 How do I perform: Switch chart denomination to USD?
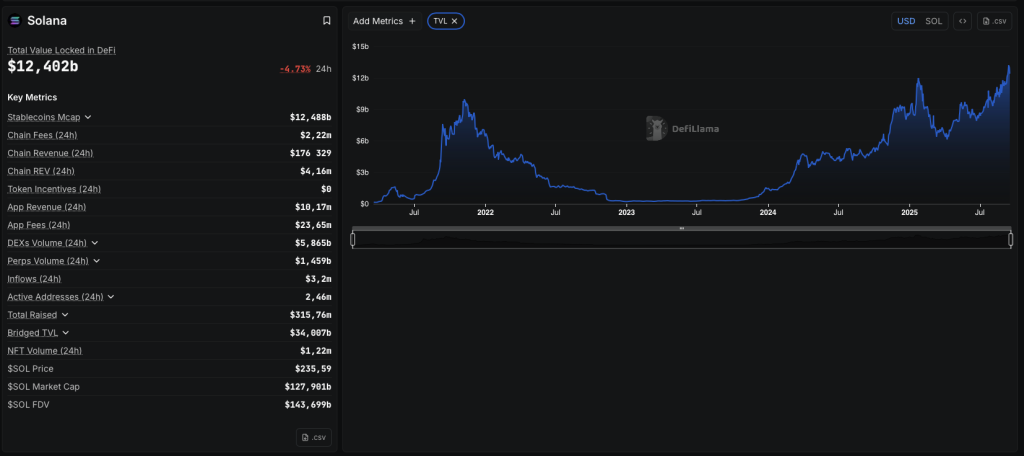pos(906,21)
